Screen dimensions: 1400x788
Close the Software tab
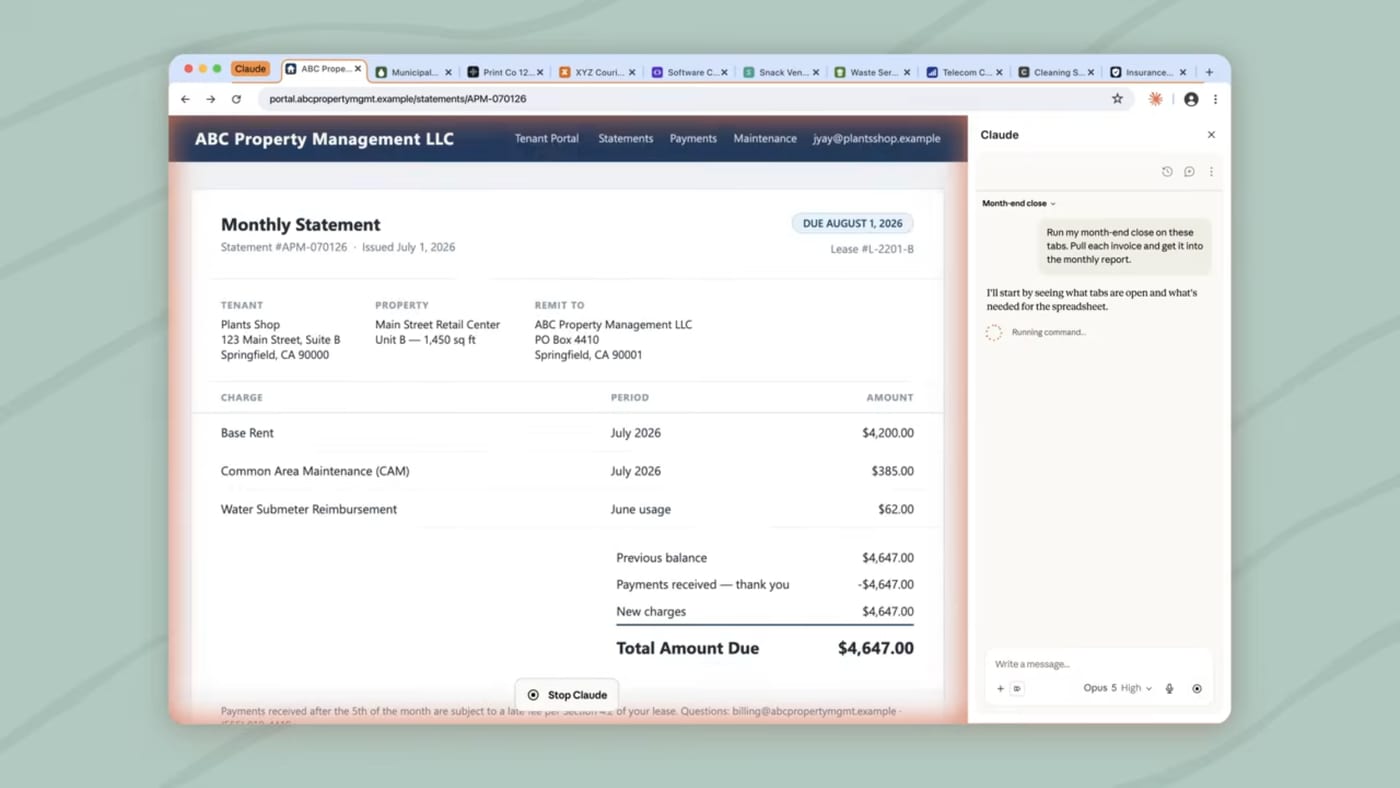[x=724, y=72]
